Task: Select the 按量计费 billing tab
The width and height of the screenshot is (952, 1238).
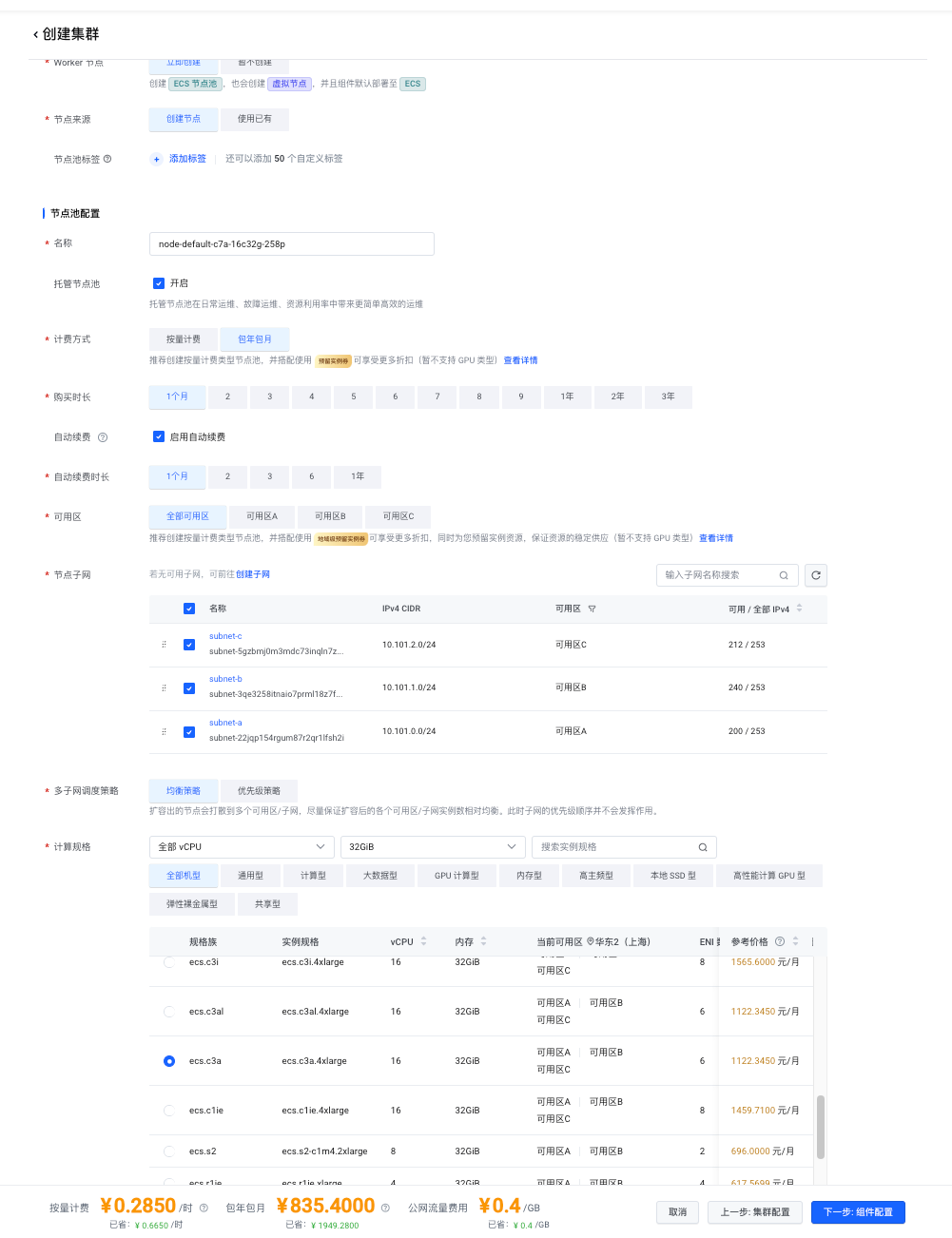Action: click(184, 339)
